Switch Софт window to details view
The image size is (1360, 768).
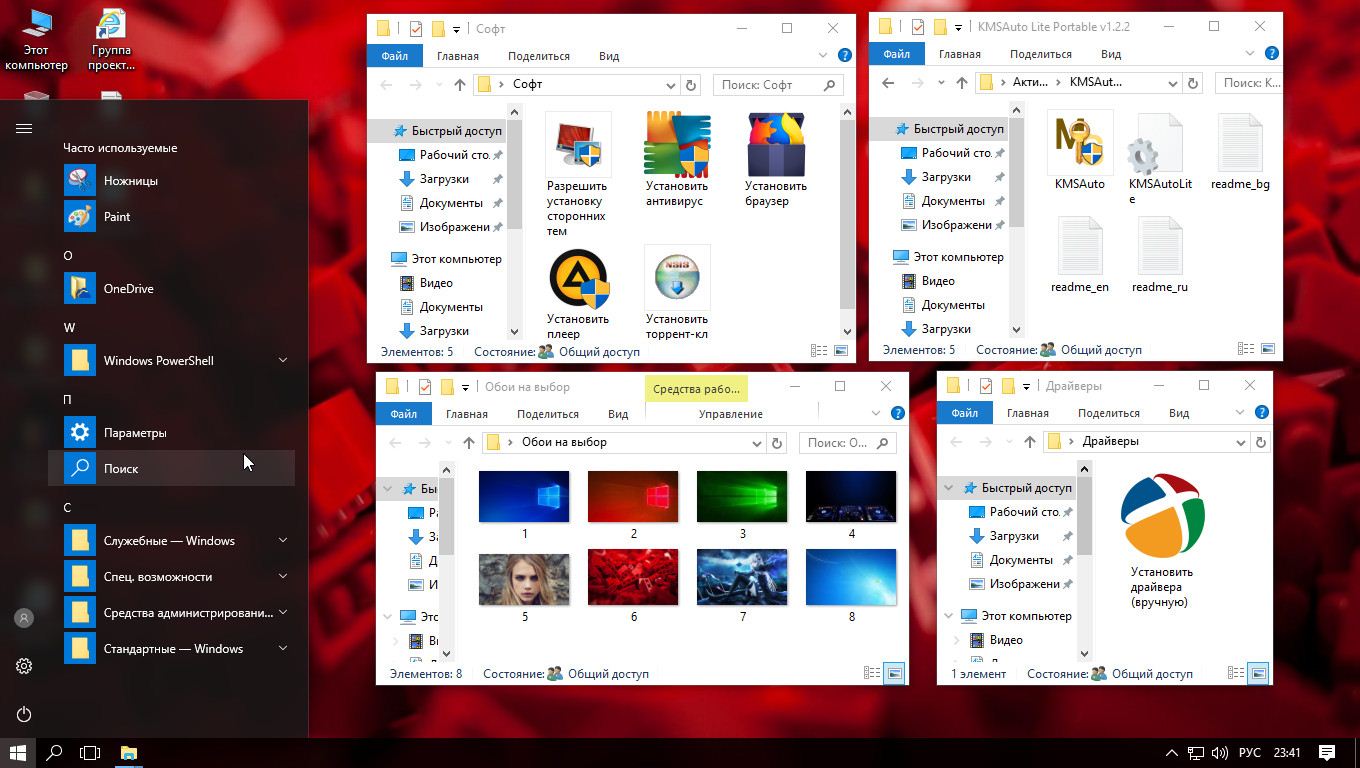(819, 351)
